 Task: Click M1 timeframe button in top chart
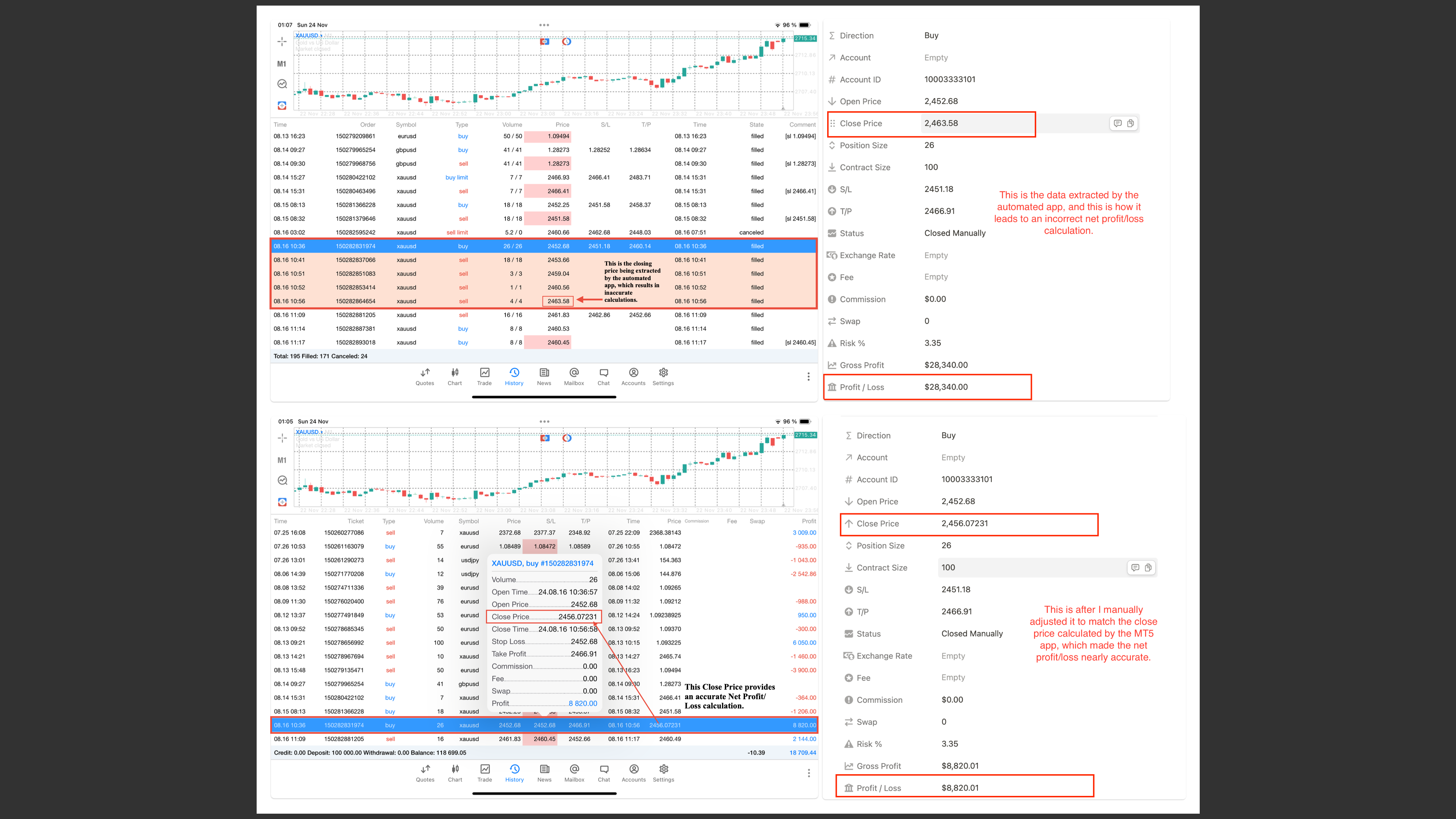pyautogui.click(x=282, y=64)
